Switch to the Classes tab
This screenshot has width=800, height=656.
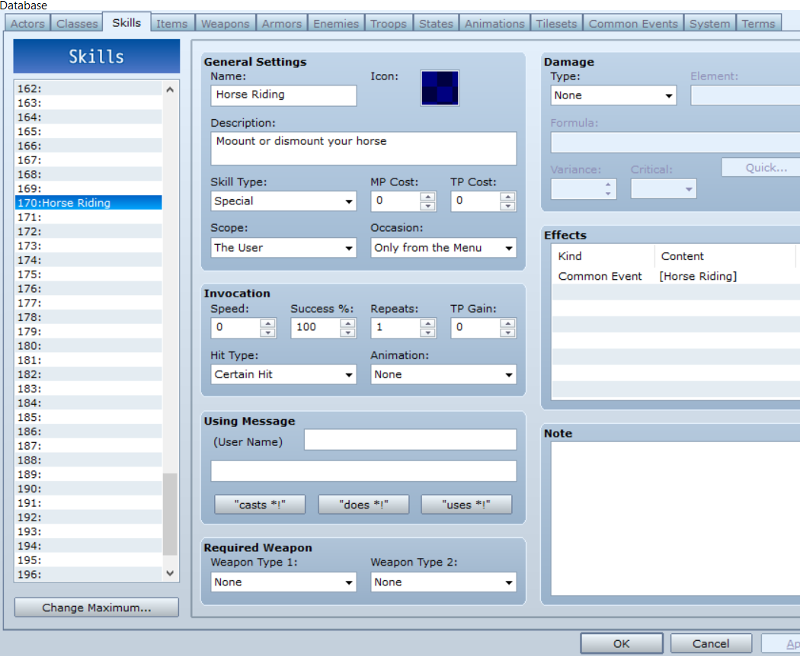pyautogui.click(x=77, y=23)
